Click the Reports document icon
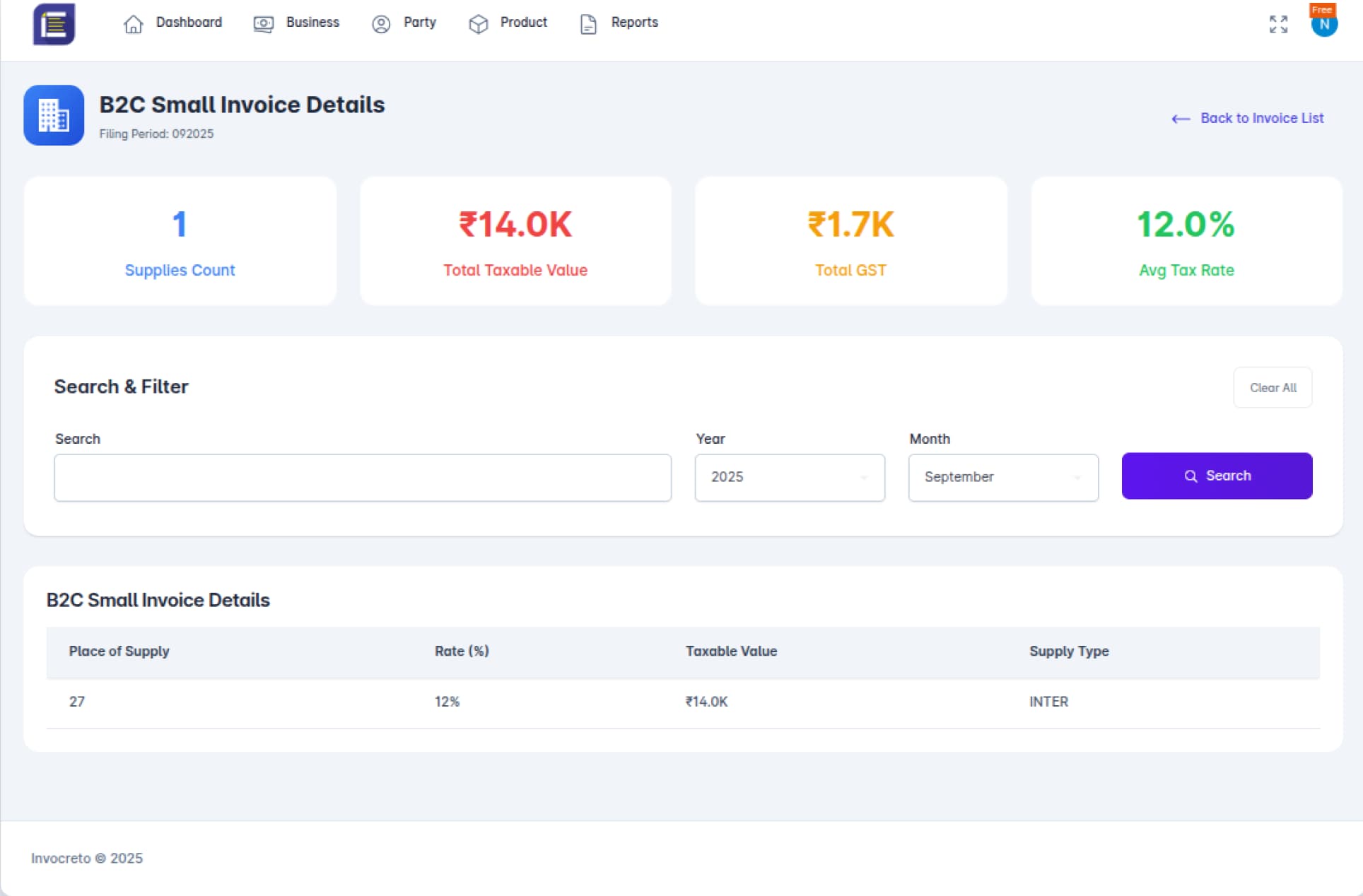This screenshot has width=1363, height=896. click(588, 24)
